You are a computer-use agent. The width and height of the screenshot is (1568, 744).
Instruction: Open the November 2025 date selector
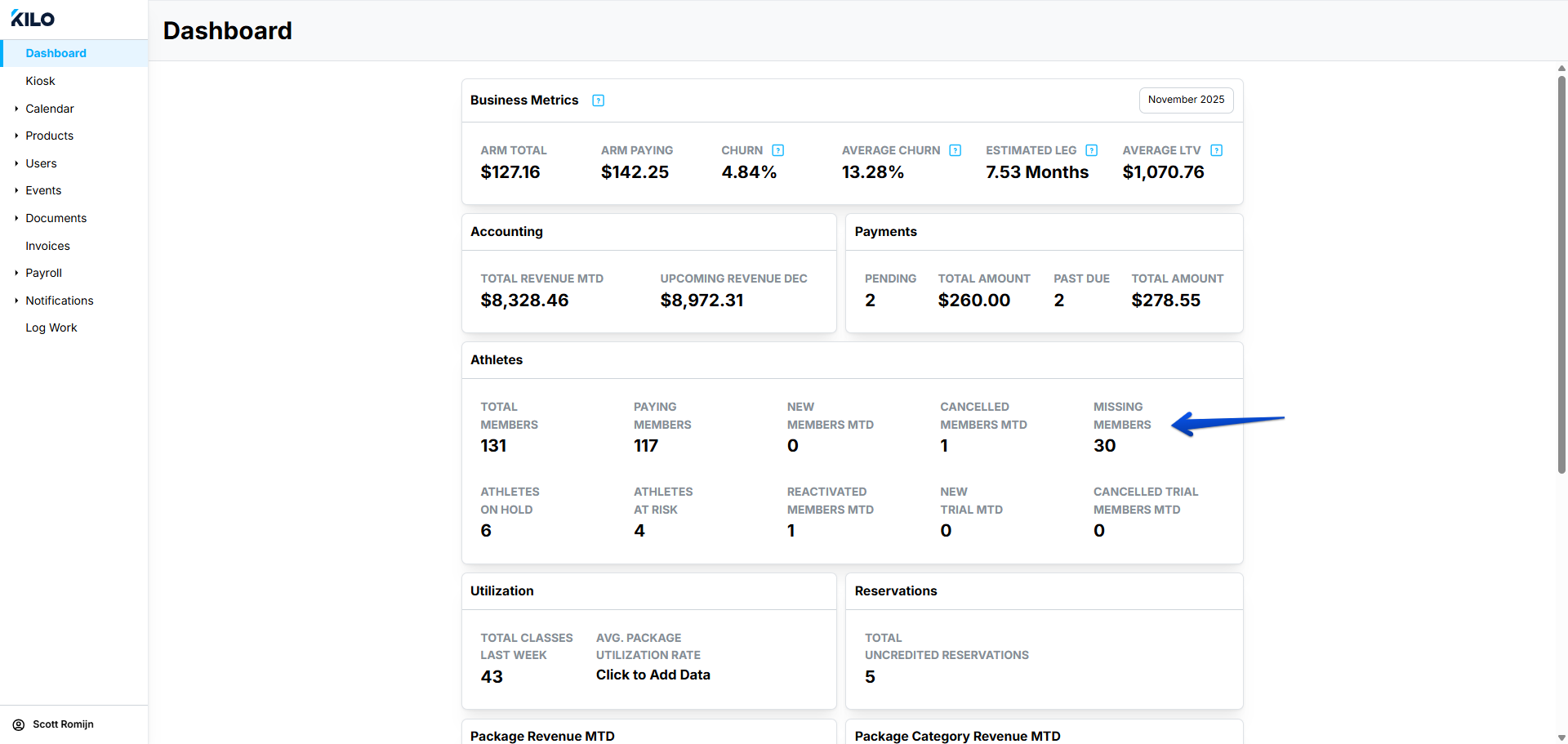(x=1186, y=100)
